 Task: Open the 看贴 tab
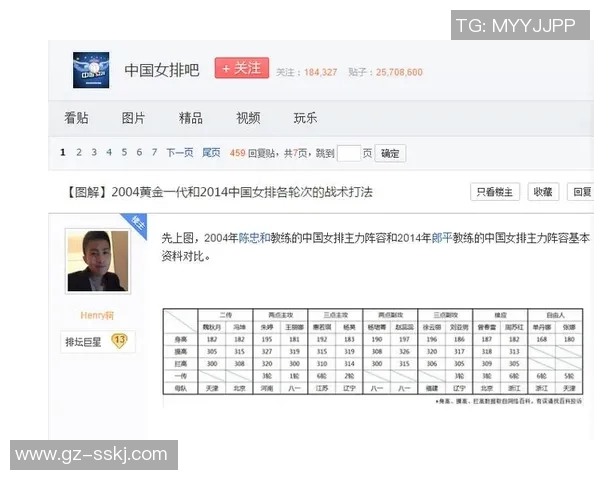(76, 118)
